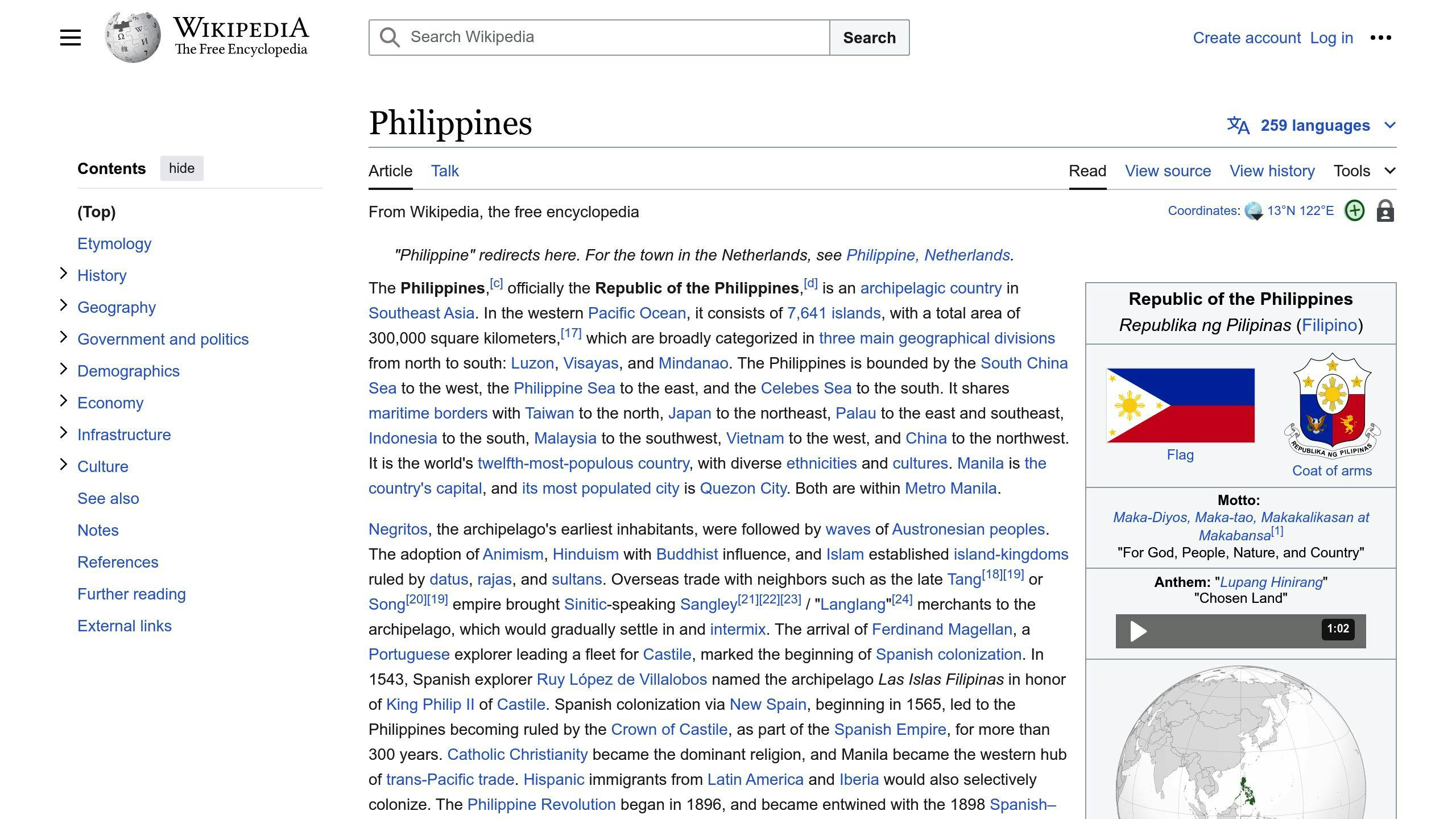Jump to References in contents
Screen dimensions: 1456x819
(x=118, y=562)
